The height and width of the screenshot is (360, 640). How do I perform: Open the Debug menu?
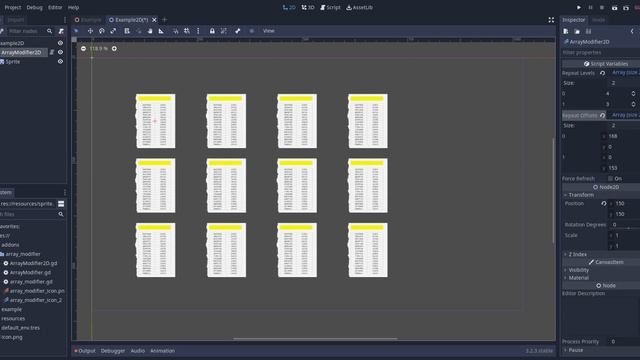(x=34, y=7)
